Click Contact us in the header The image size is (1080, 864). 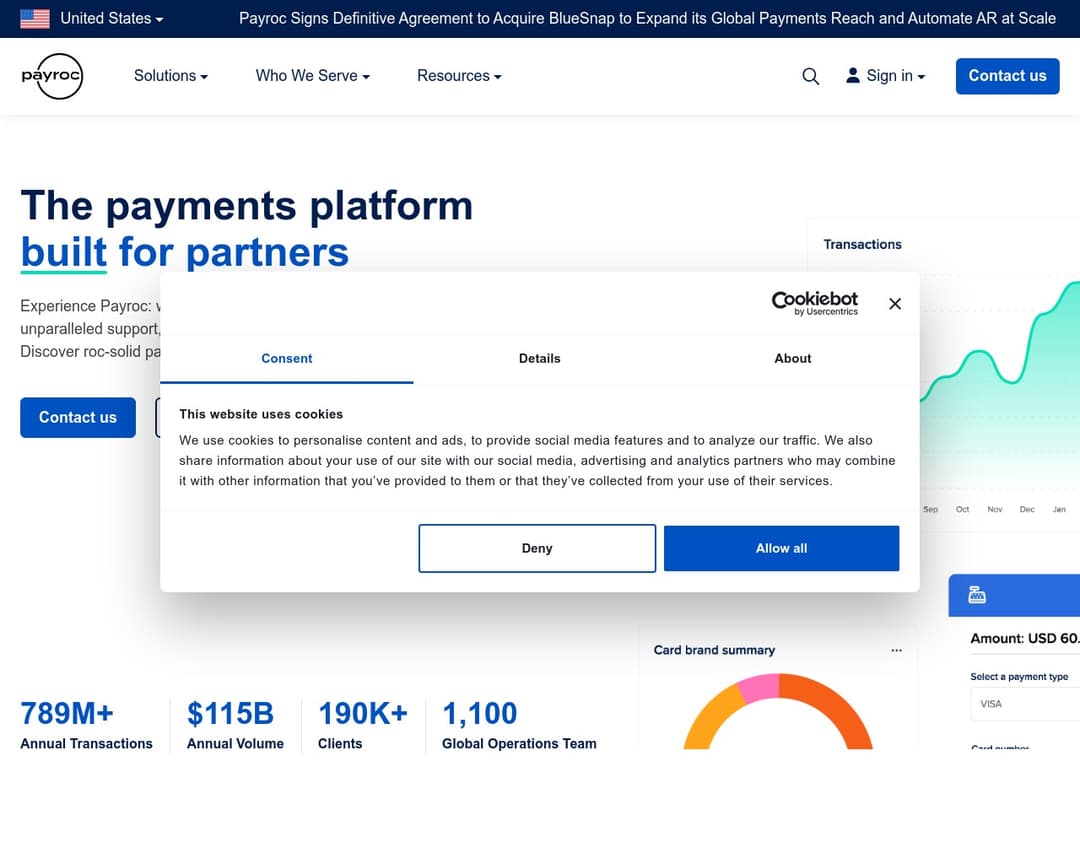point(1007,76)
